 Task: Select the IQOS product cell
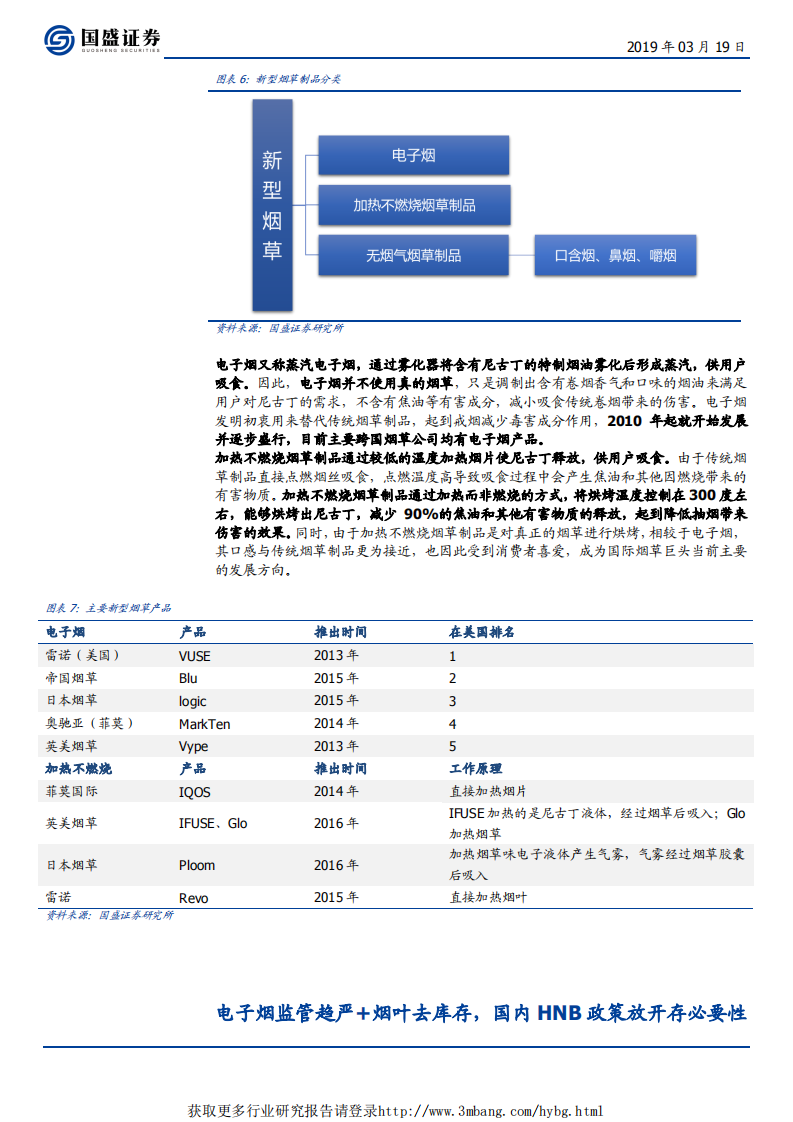tap(195, 792)
